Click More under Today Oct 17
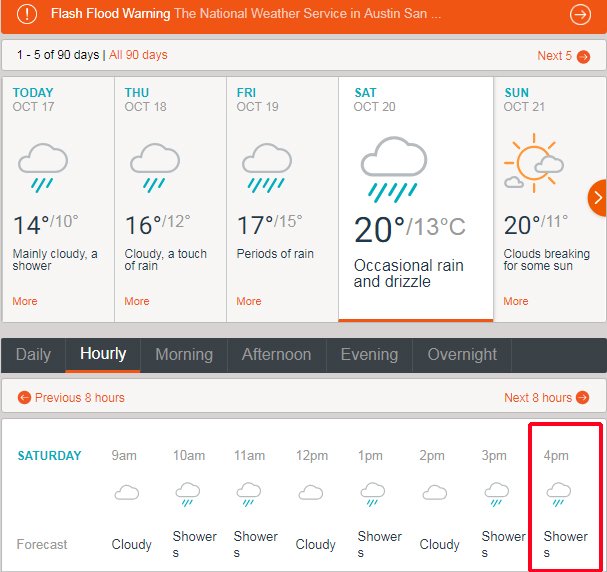The width and height of the screenshot is (607, 572). click(x=25, y=301)
